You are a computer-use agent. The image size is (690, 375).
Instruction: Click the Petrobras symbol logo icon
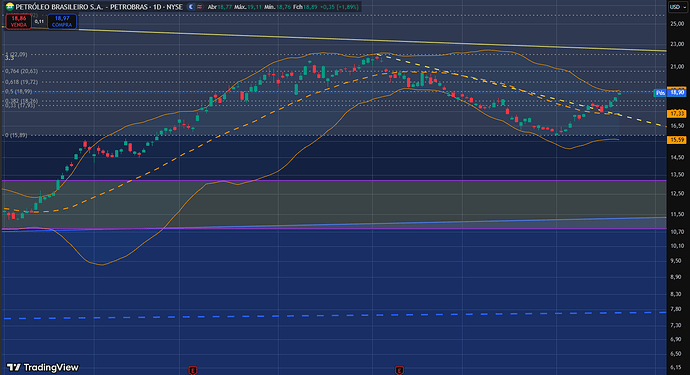click(10, 7)
